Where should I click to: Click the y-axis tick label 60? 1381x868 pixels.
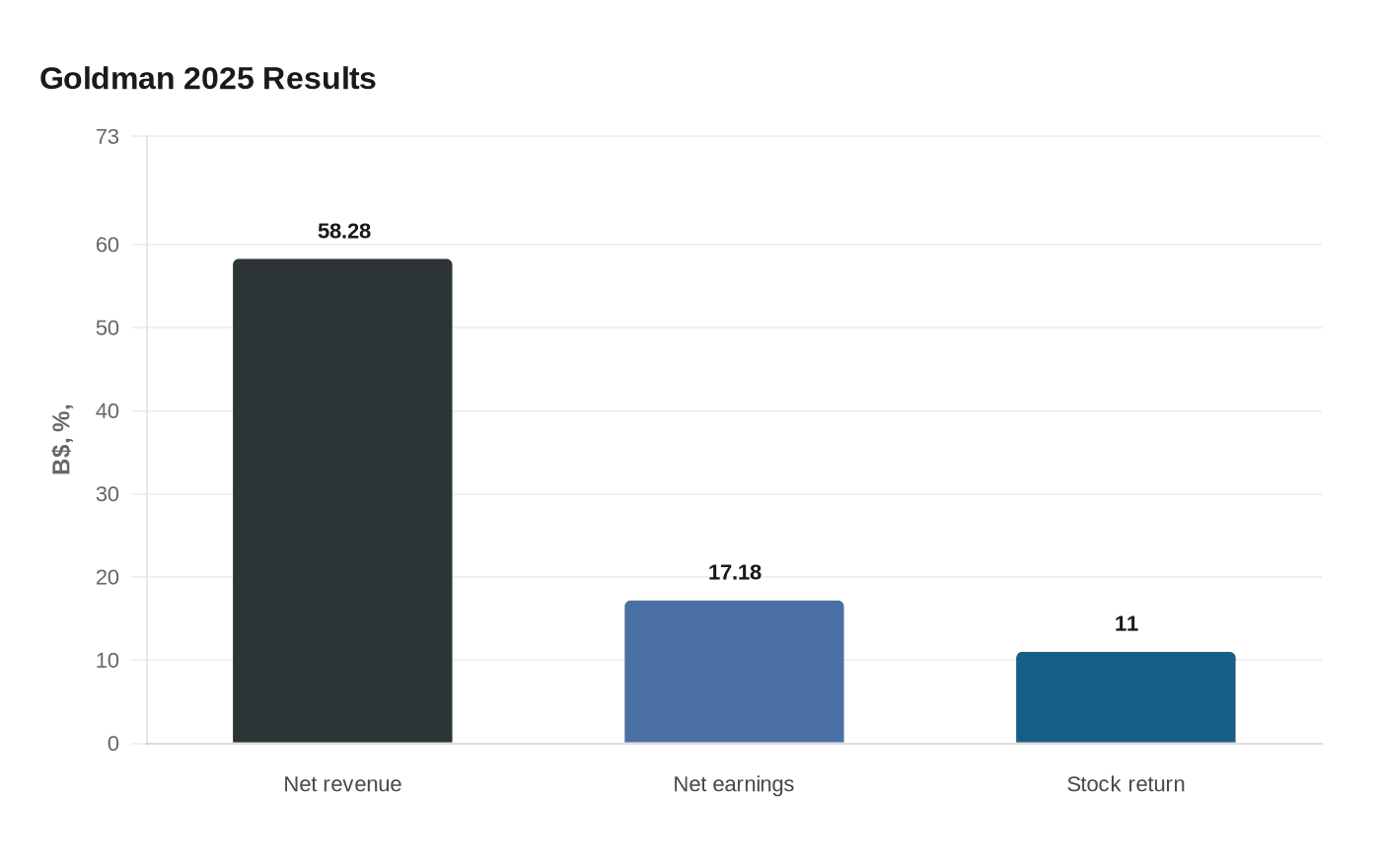click(108, 245)
